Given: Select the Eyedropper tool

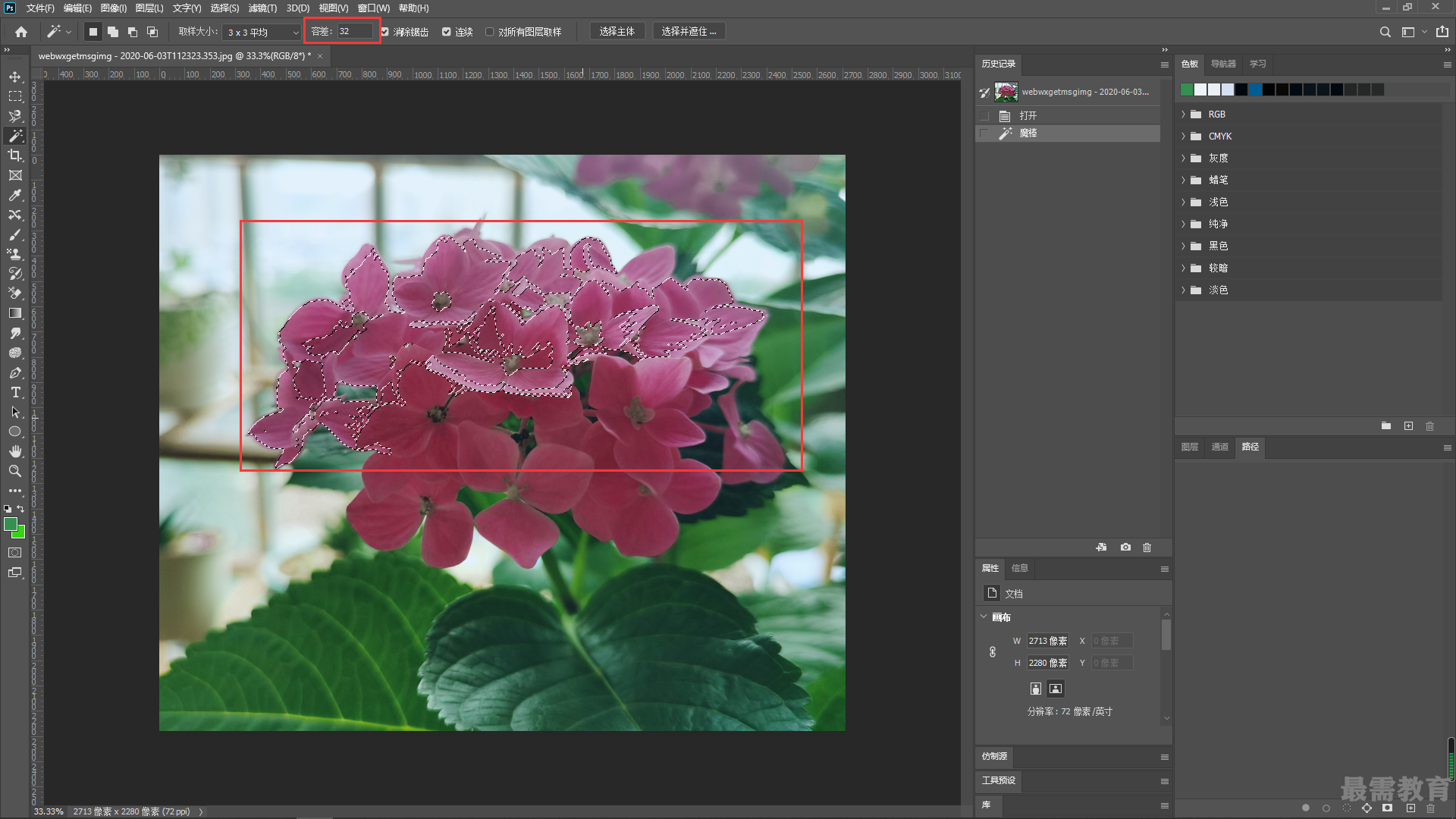Looking at the screenshot, I should tap(15, 195).
